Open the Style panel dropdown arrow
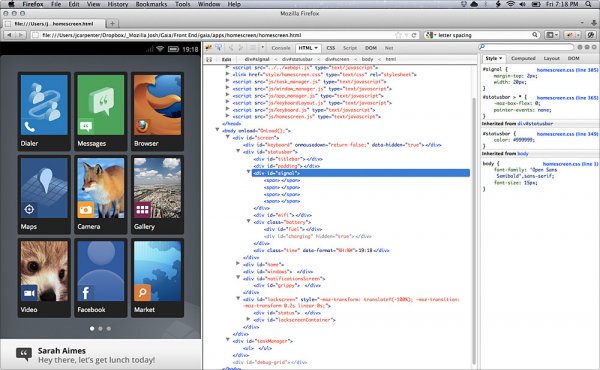This screenshot has height=370, width=600. tap(501, 59)
